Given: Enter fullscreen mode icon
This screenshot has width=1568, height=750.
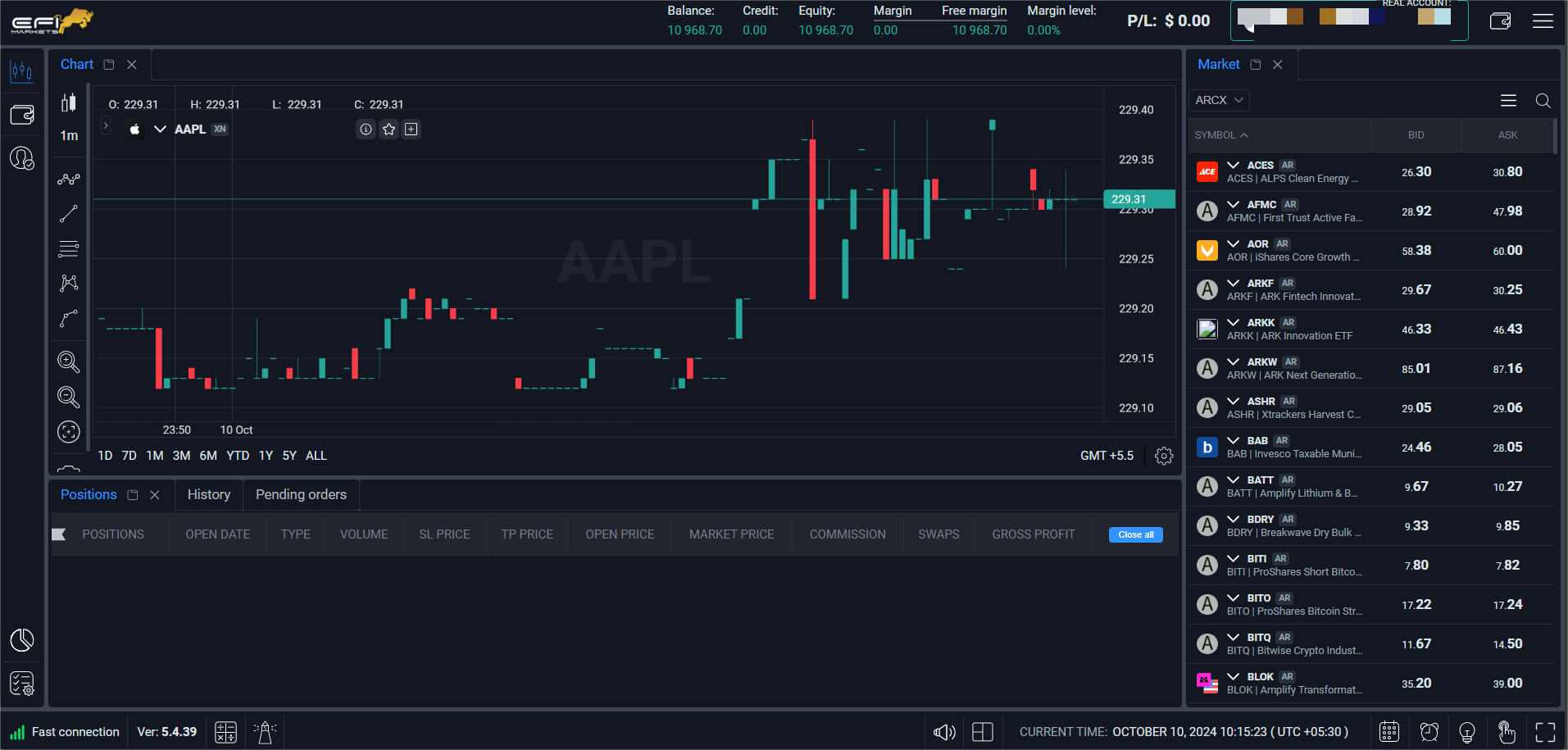Looking at the screenshot, I should (1545, 732).
